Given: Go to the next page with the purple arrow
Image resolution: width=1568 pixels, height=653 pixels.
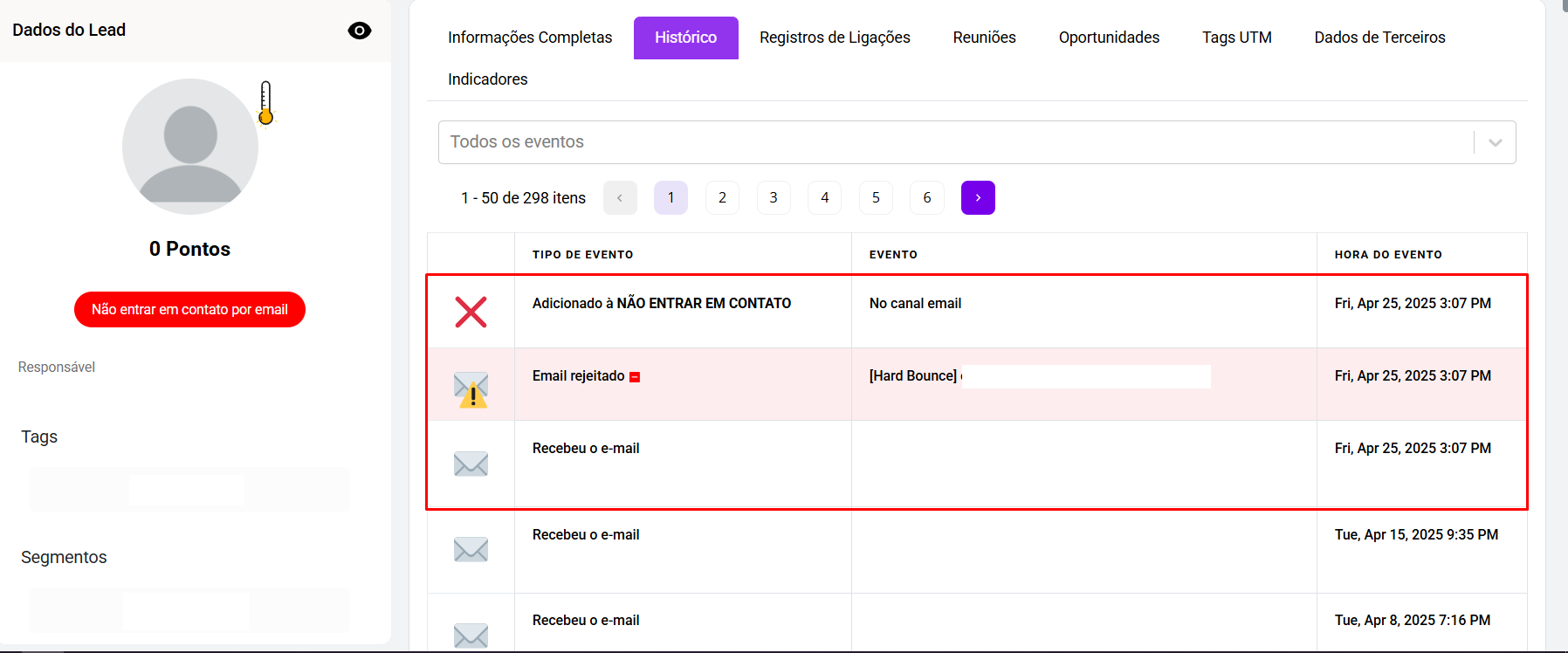Looking at the screenshot, I should pos(978,197).
